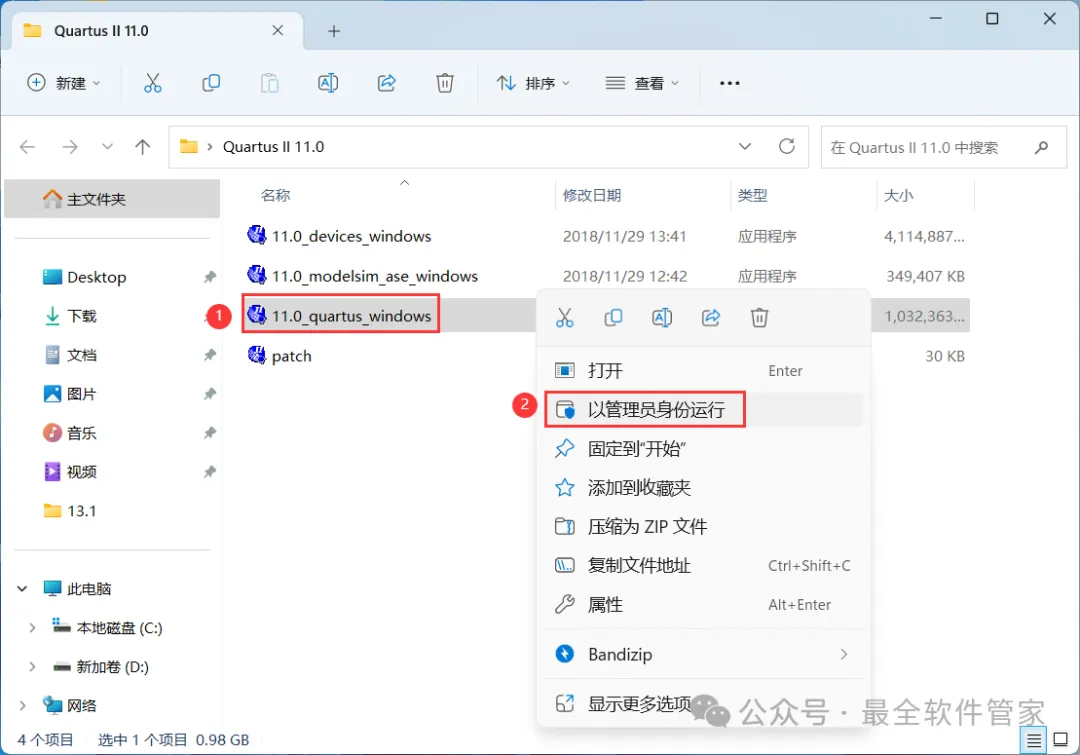Click the Paste icon in the top toolbar

pos(269,83)
